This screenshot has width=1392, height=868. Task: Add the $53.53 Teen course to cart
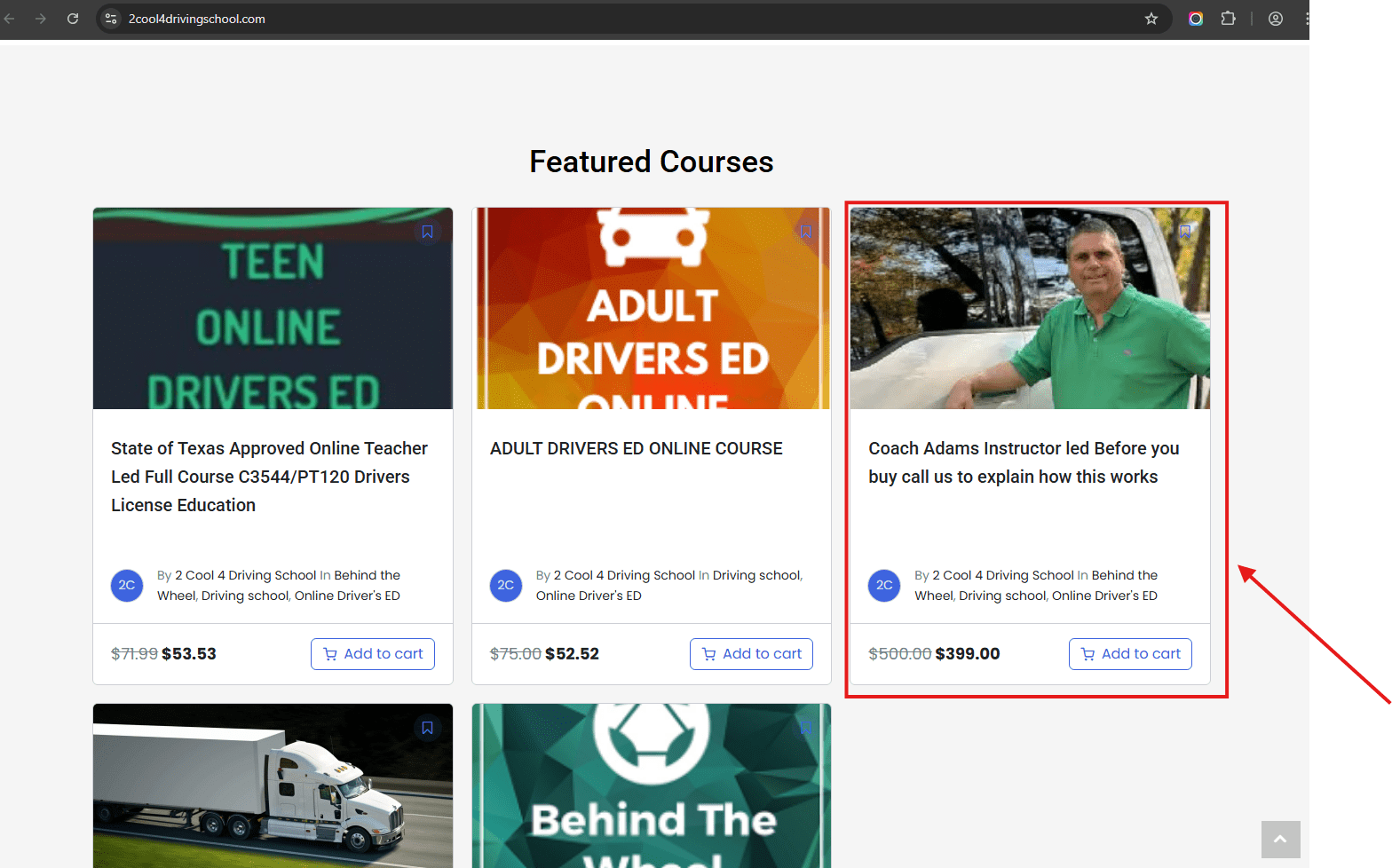(x=373, y=654)
